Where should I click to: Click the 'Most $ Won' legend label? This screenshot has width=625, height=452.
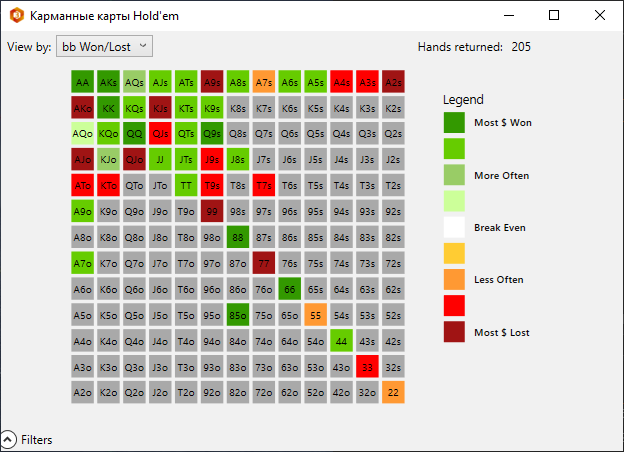pos(503,122)
